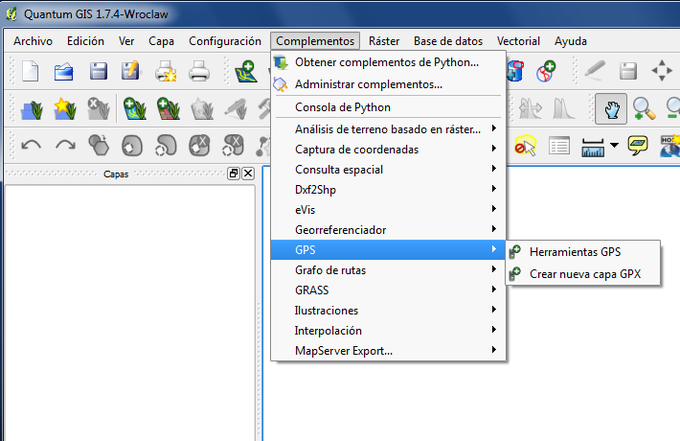Open the Archivo menu

(x=33, y=41)
